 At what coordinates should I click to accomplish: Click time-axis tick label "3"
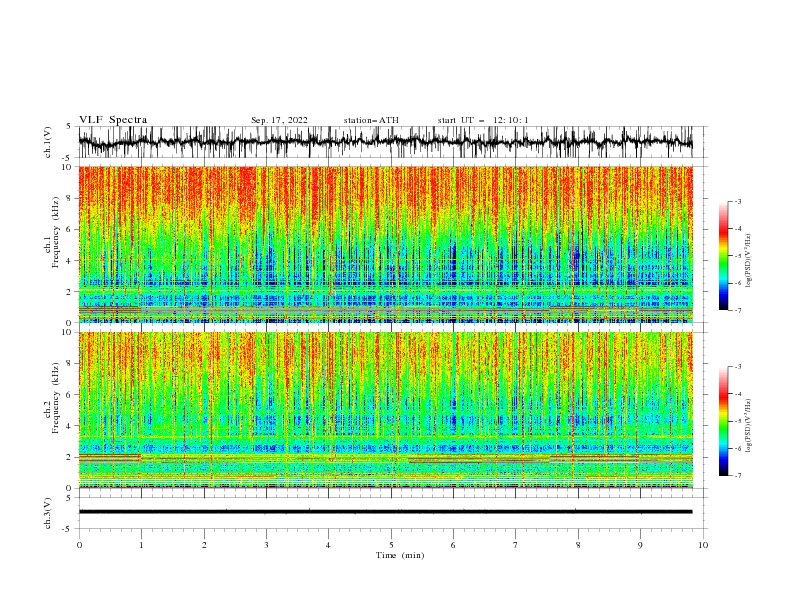coord(266,545)
